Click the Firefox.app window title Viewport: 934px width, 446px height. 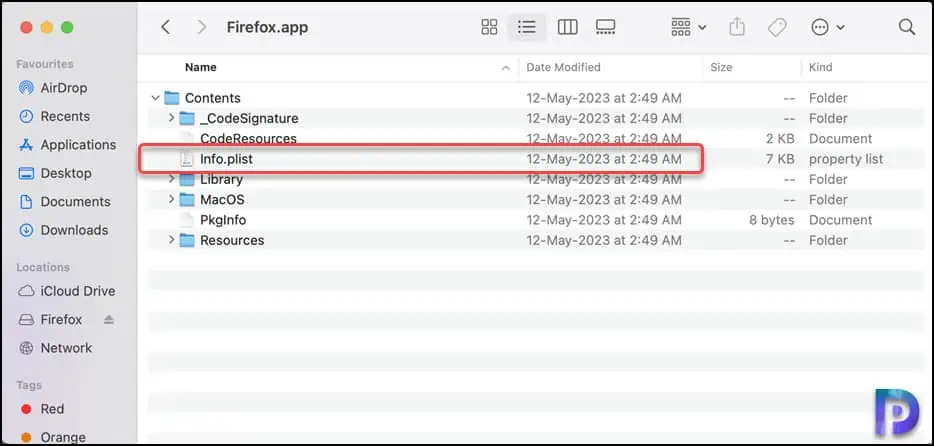(267, 27)
